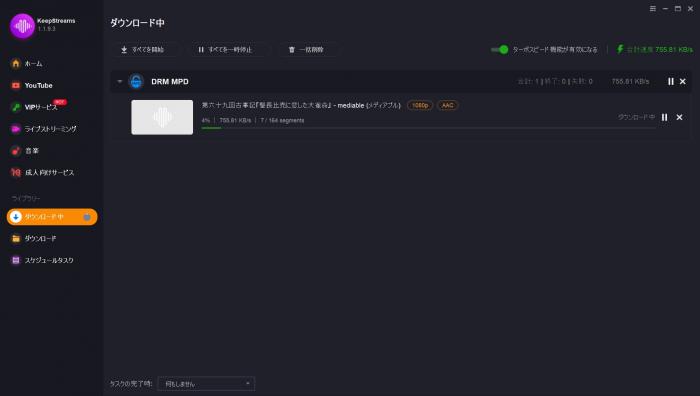Pause the mediable video download

[664, 117]
